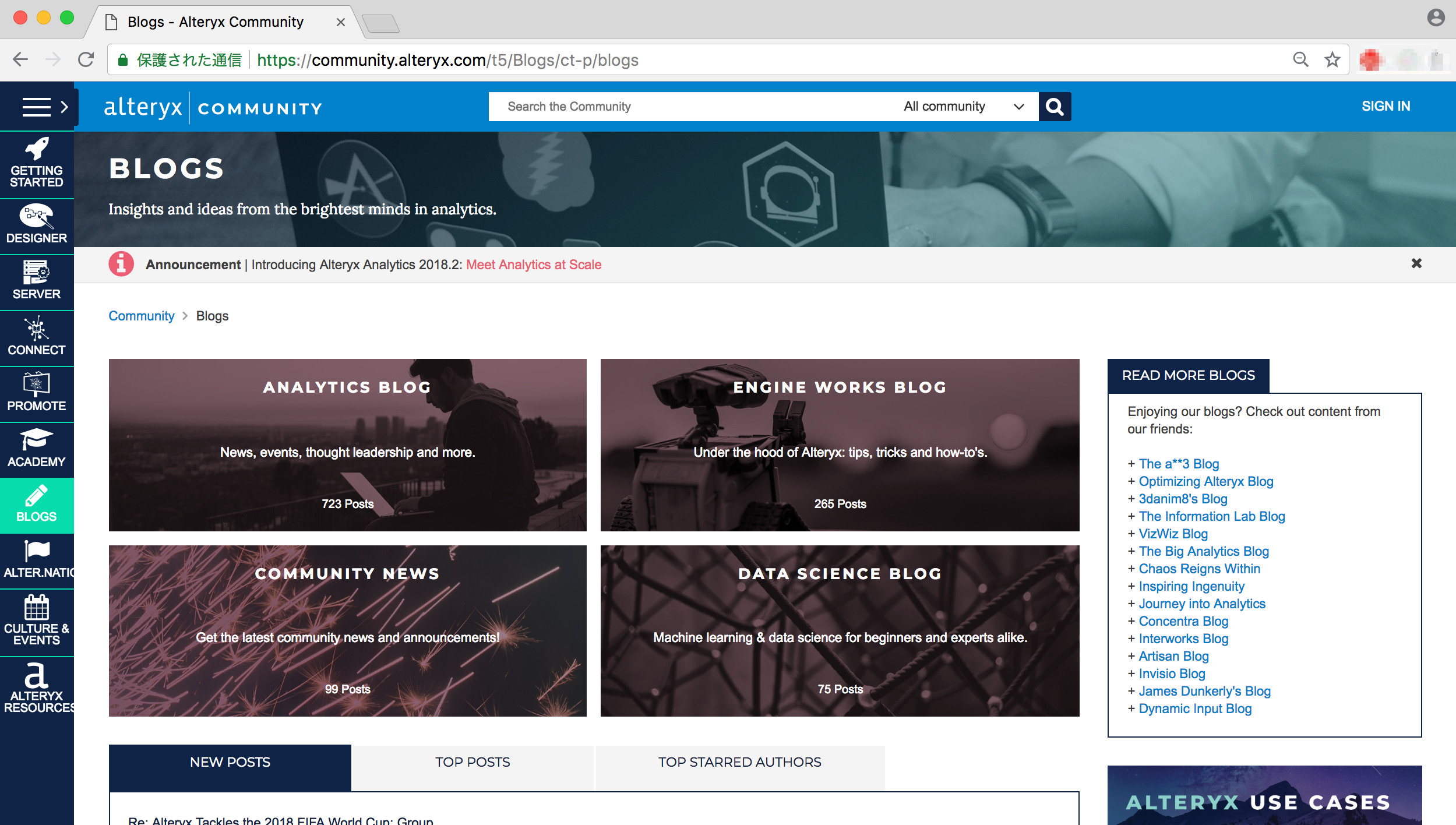Screen dimensions: 1456x825
Task: Open the Journey into Analytics link
Action: [1202, 604]
